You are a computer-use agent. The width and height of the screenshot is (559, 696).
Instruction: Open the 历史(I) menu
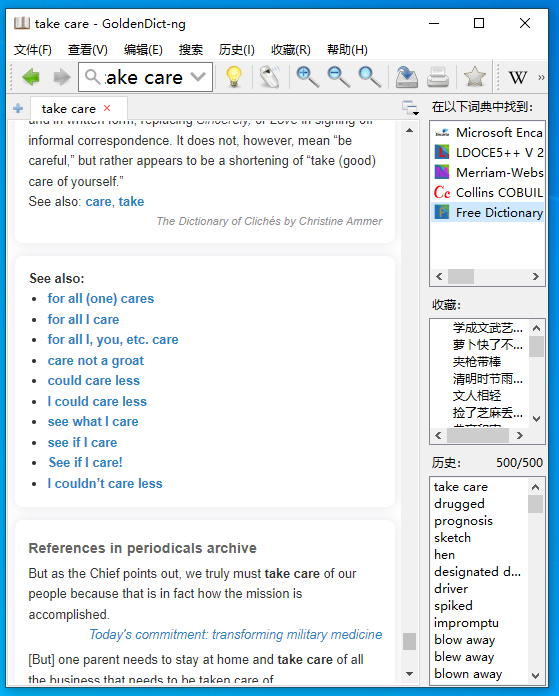[236, 50]
